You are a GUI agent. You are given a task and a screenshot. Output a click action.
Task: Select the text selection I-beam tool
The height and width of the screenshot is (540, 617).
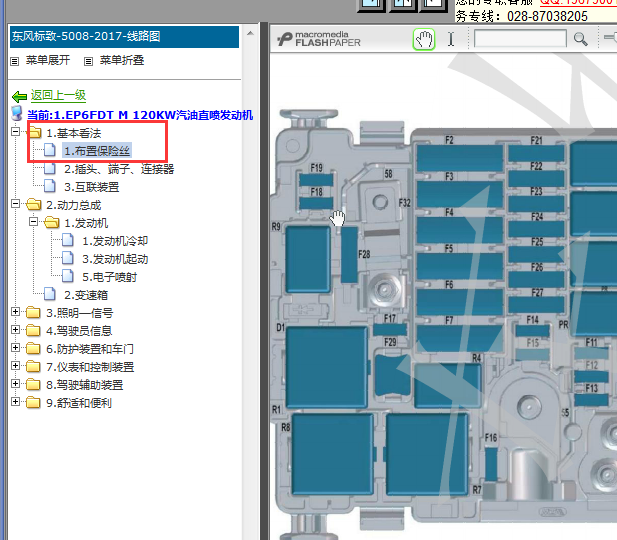tap(451, 39)
